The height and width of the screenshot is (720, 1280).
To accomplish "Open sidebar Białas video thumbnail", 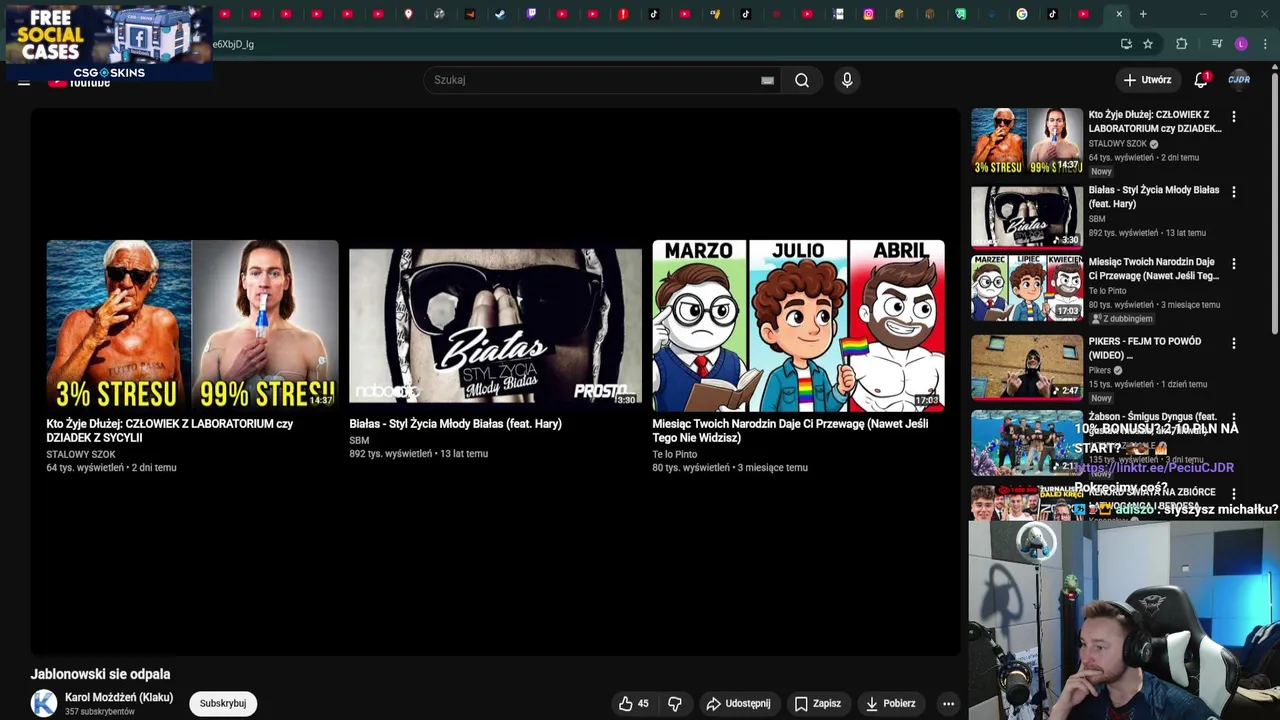I will (1027, 216).
